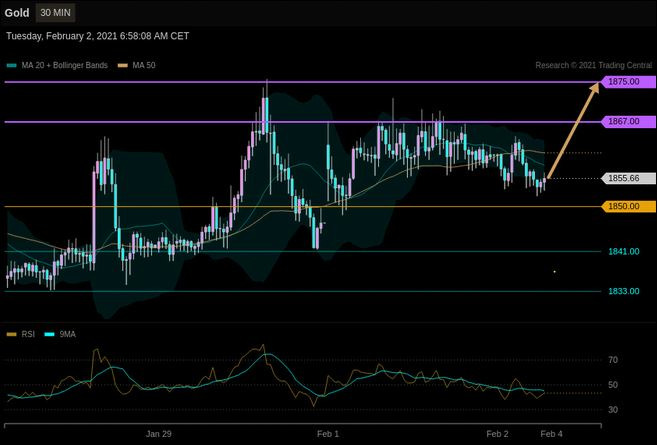Viewport: 657px width, 445px height.
Task: Click the RSI legend color swatch
Action: 12,334
